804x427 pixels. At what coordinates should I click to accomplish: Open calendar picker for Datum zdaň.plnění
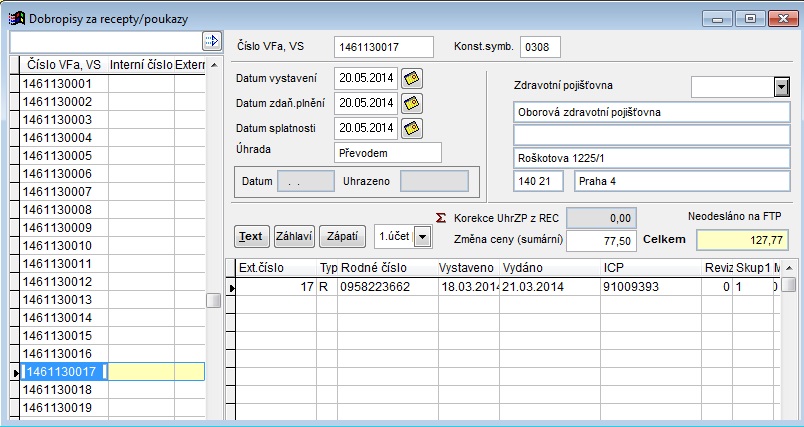point(412,103)
